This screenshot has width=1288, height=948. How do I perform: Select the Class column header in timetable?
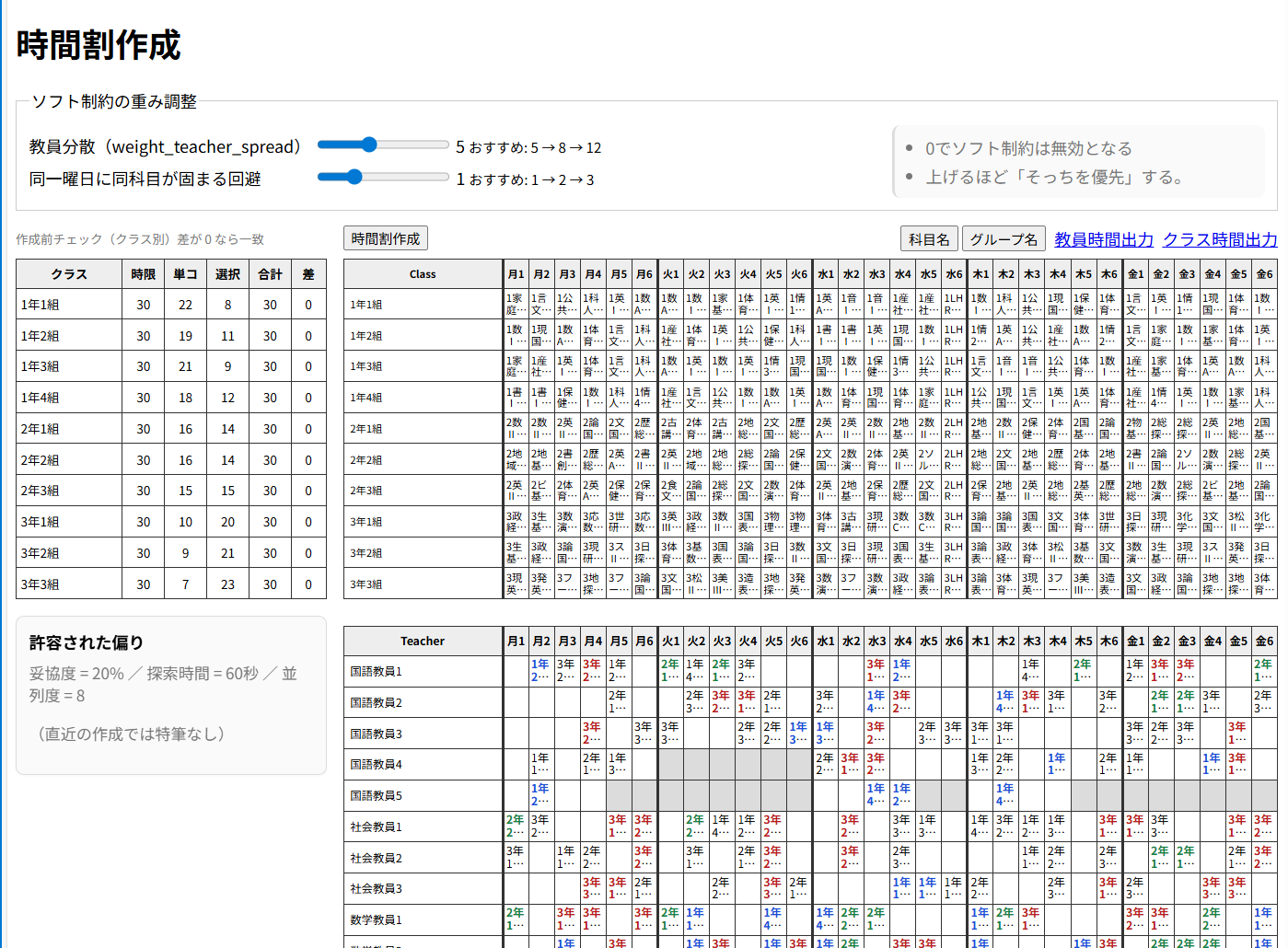(x=423, y=274)
